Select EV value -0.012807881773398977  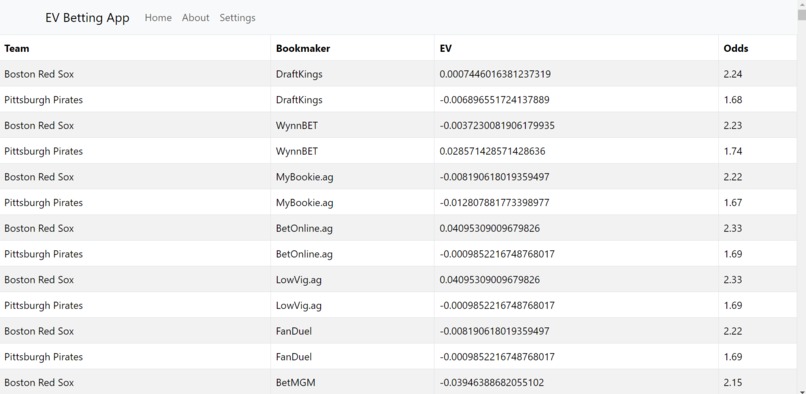(494, 203)
